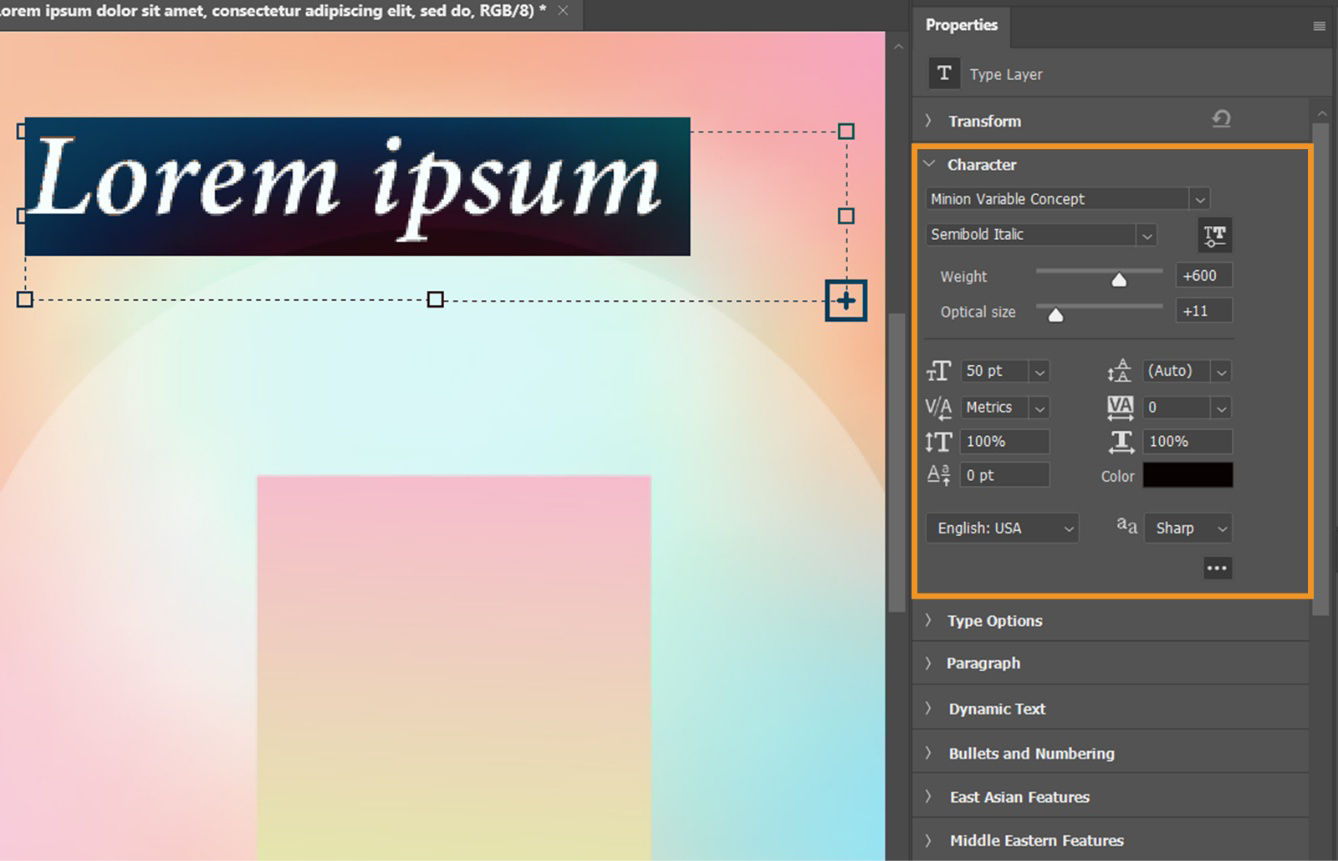
Task: Click the vertical scale icon next to 100%
Action: click(x=938, y=441)
